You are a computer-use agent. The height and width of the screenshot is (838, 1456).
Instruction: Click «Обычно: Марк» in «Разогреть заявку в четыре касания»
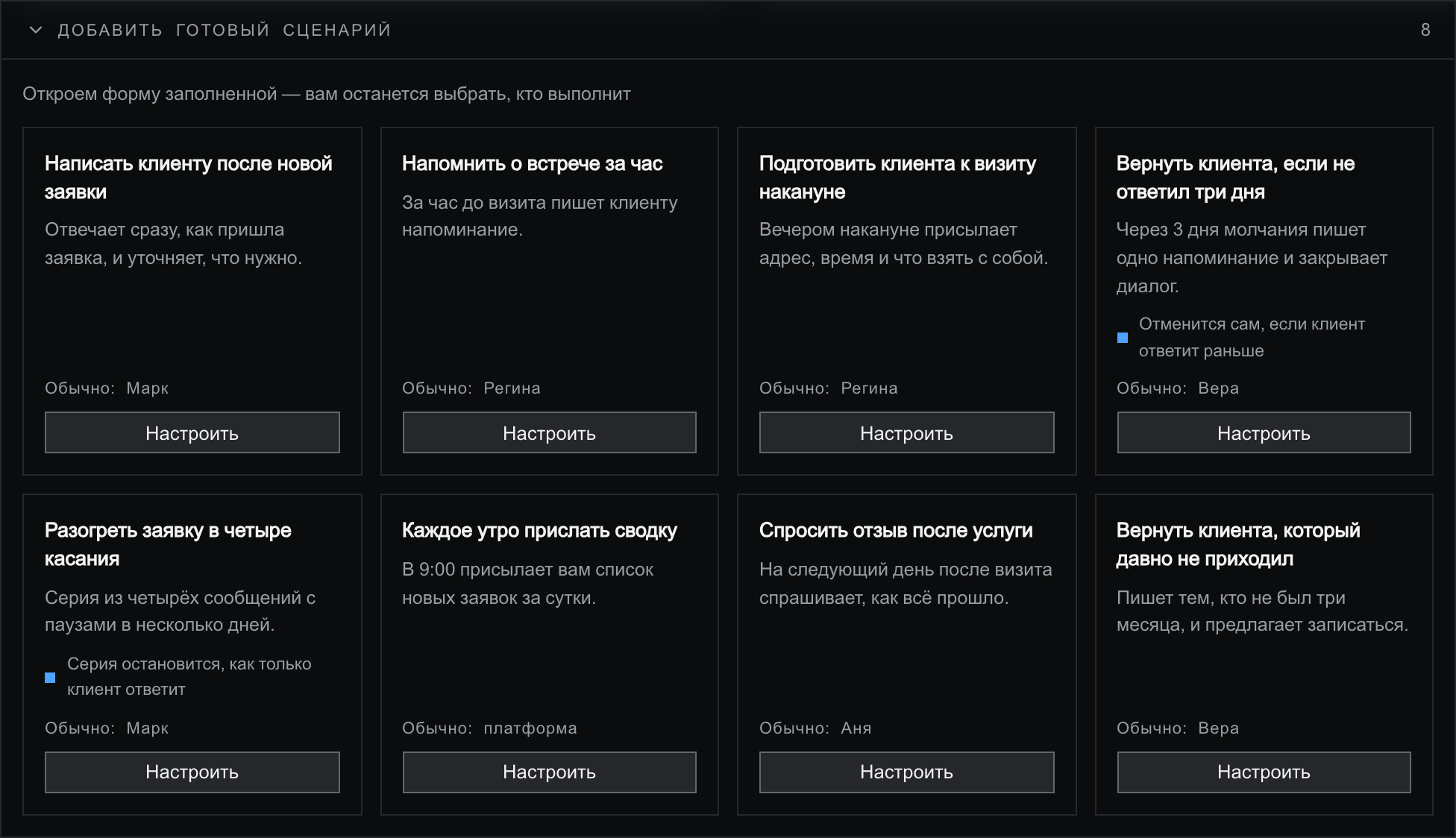click(107, 728)
